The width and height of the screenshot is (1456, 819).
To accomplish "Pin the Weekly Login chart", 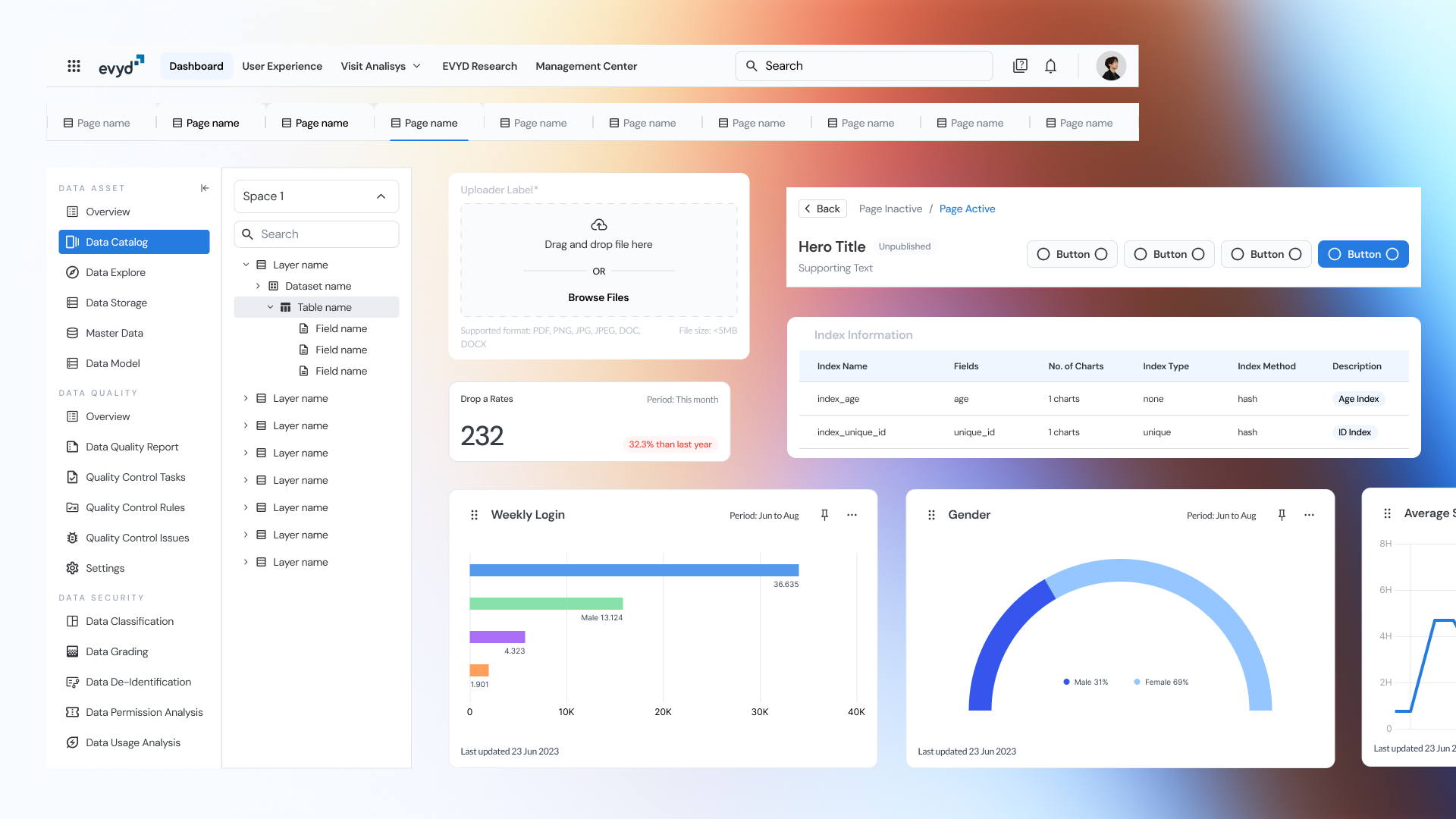I will (824, 515).
